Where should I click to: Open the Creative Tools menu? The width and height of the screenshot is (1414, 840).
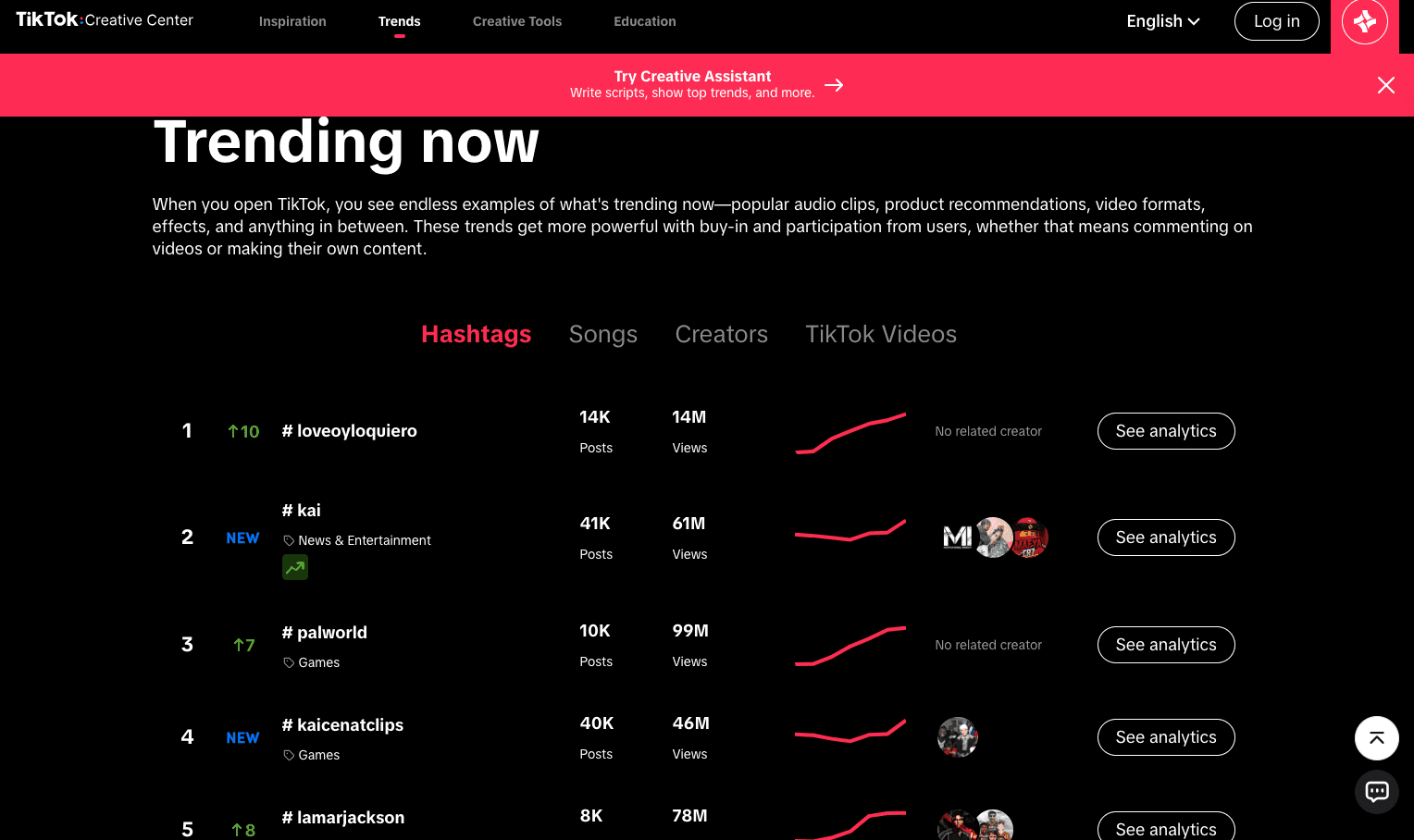517,21
